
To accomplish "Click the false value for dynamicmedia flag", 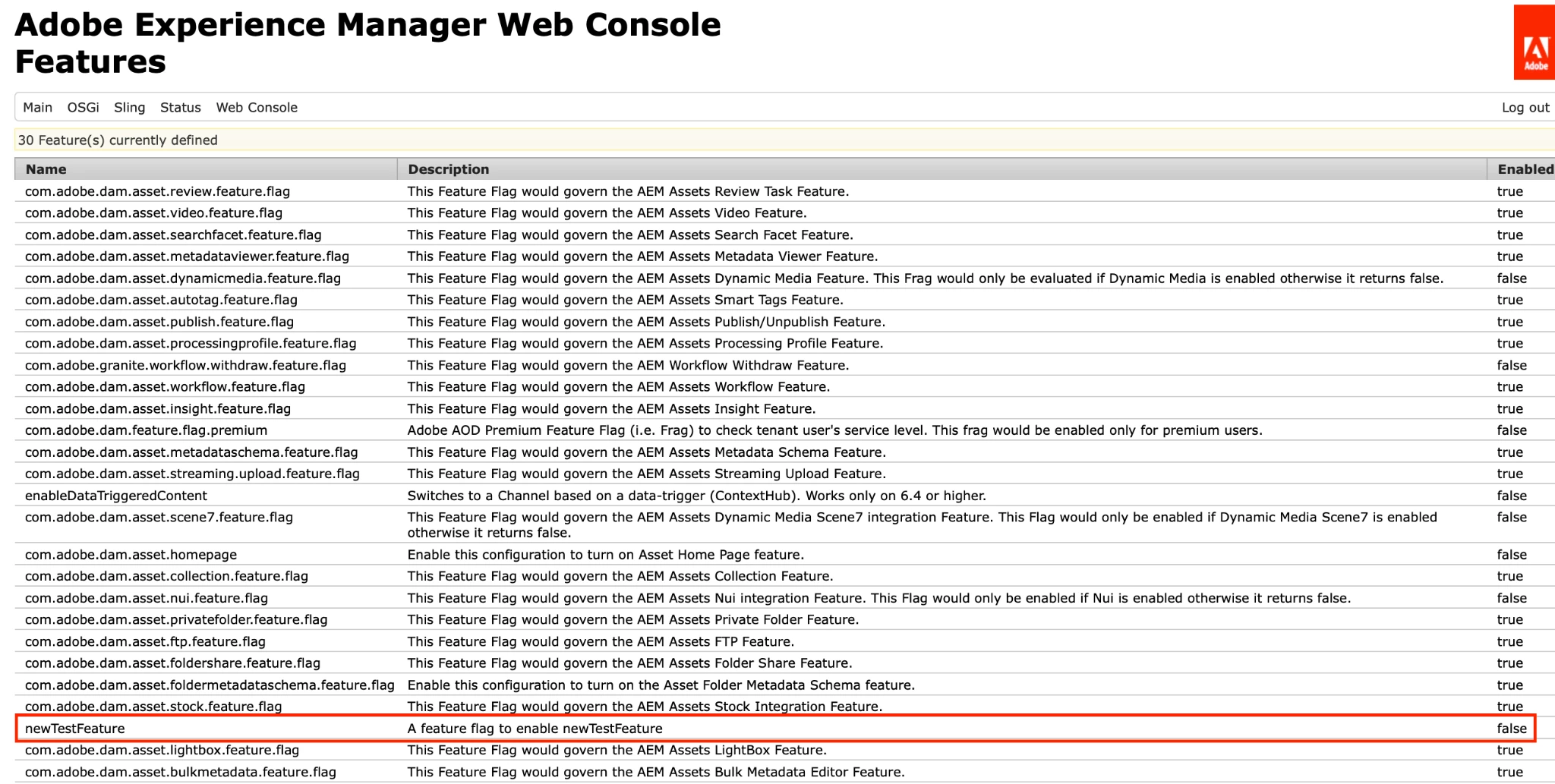I will tap(1511, 279).
